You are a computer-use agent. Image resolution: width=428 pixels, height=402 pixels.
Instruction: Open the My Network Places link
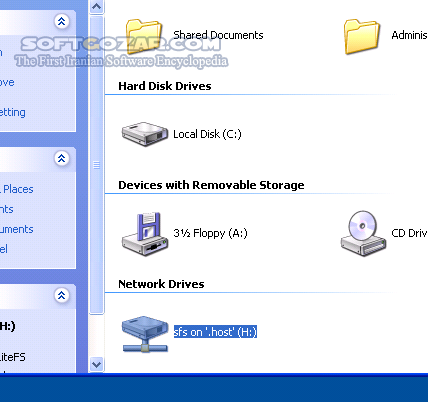tap(17, 189)
